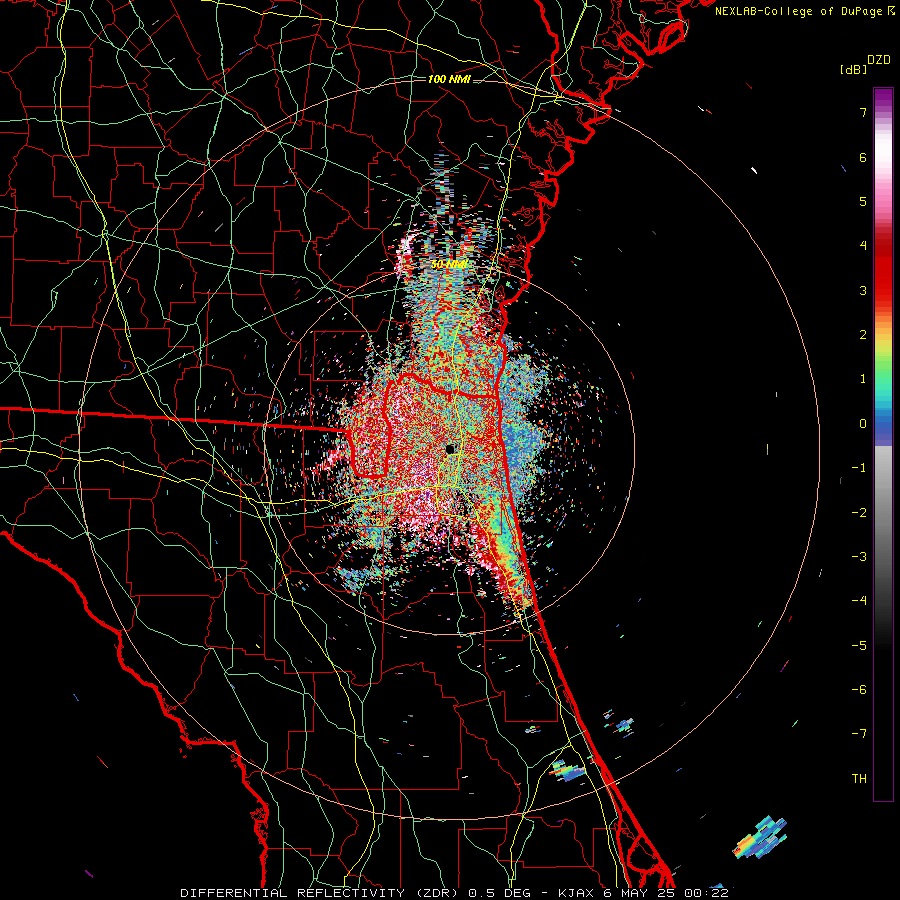Click the Differential Reflectivity (ZDR) caption
Screen dimensions: 900x900
click(x=454, y=893)
